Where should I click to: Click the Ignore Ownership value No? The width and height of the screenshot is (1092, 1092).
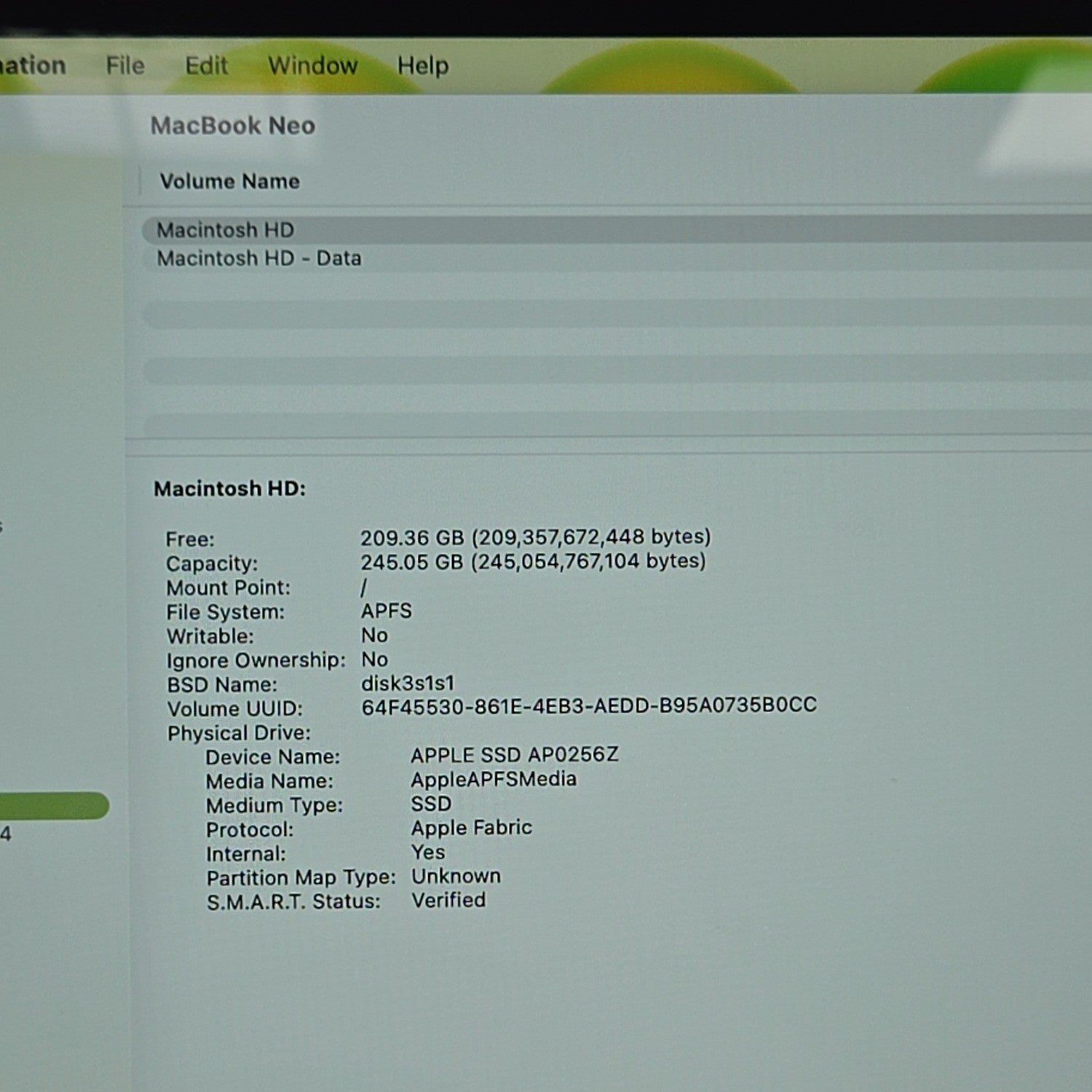point(374,659)
